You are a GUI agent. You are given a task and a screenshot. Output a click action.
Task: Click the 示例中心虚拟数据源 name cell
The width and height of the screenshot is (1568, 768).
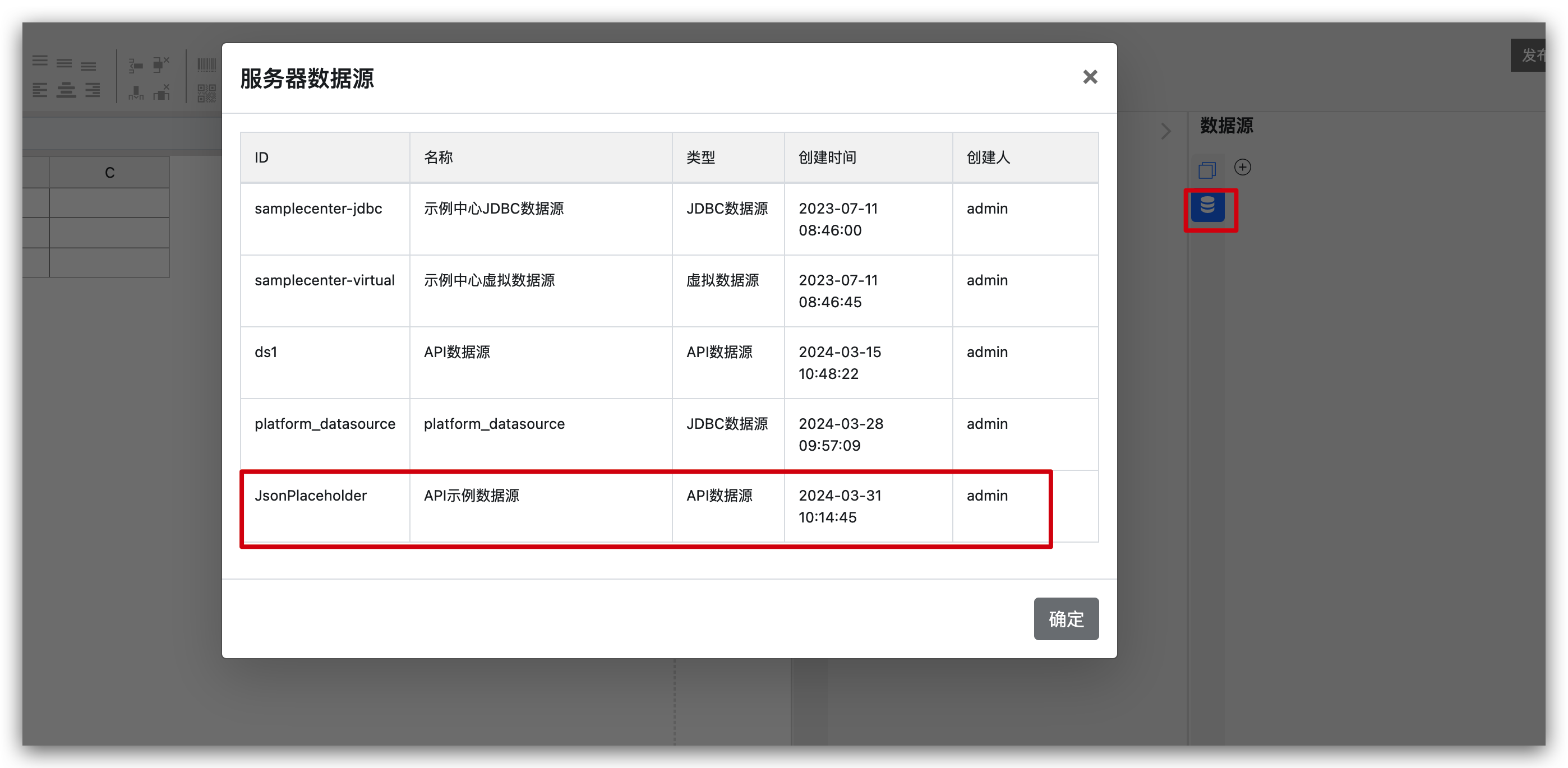(541, 290)
